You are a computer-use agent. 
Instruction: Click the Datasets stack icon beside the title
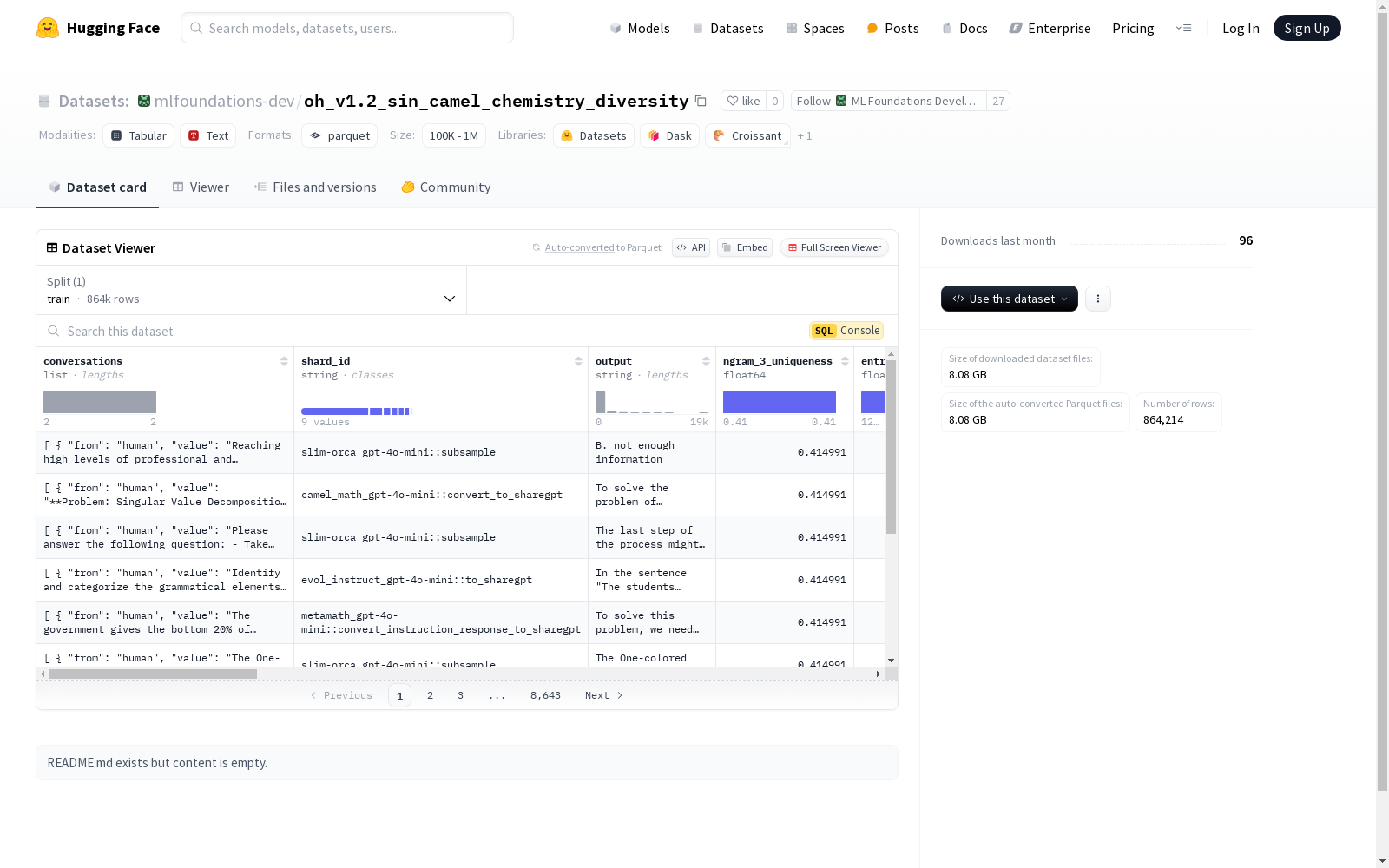coord(44,101)
